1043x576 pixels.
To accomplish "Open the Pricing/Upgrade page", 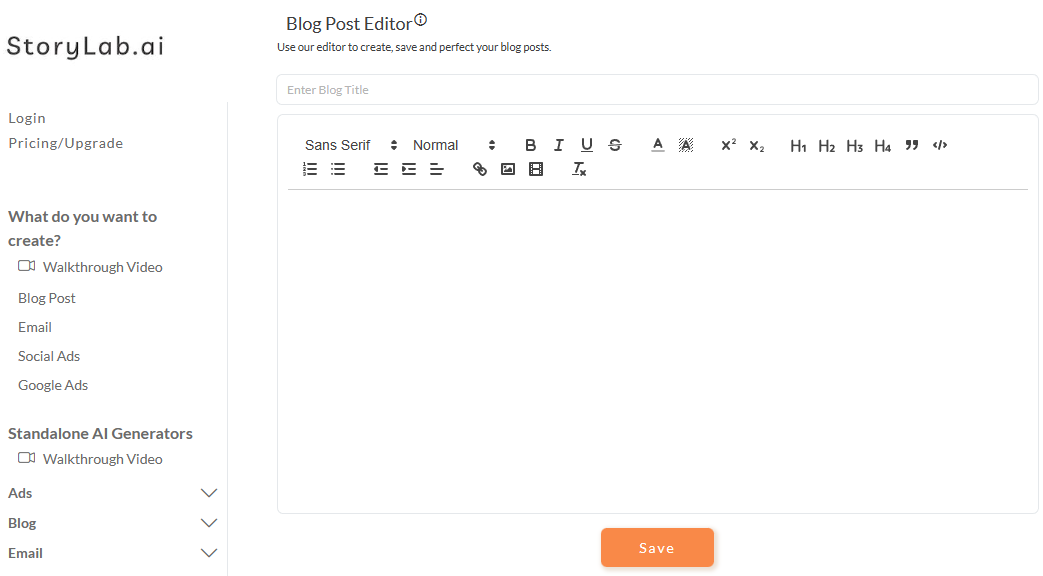I will 65,143.
